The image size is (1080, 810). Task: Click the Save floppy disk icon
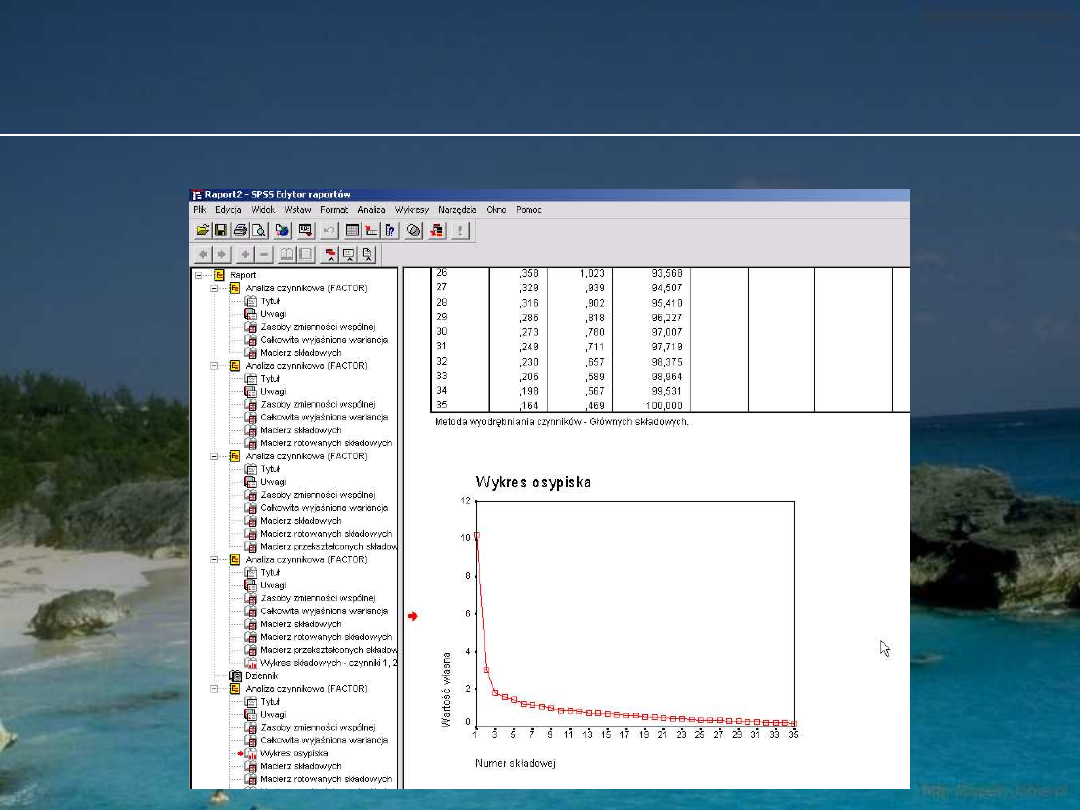point(220,230)
